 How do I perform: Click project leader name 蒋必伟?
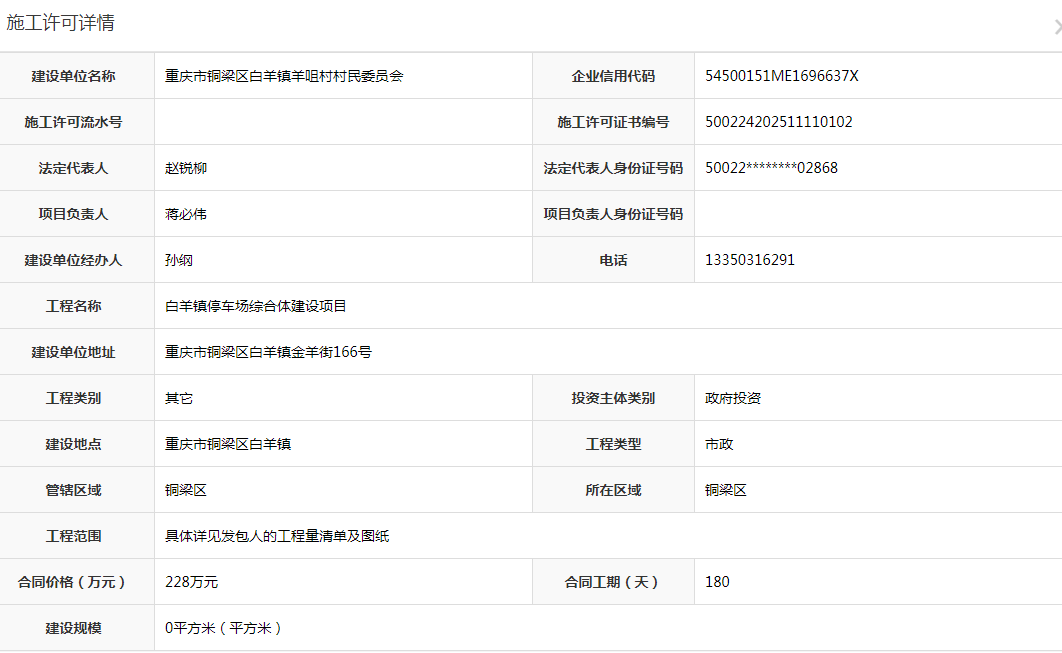tap(186, 214)
